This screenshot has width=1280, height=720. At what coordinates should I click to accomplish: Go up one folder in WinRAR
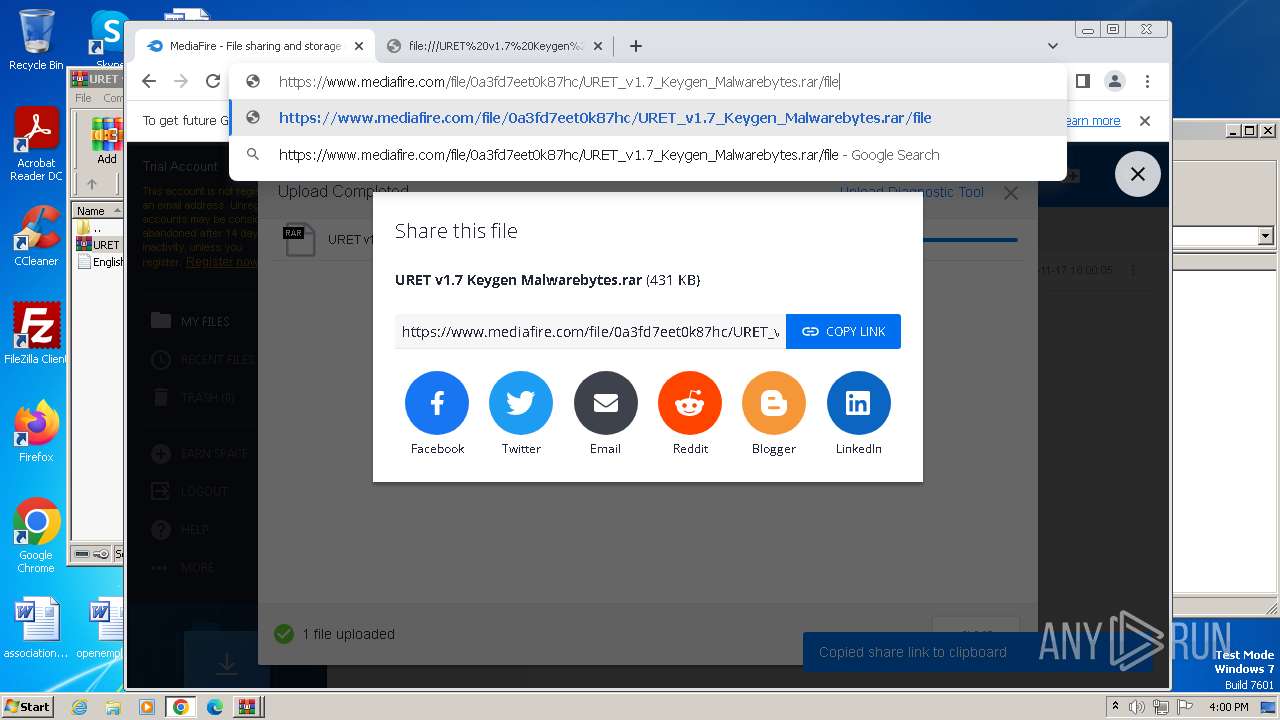click(92, 184)
